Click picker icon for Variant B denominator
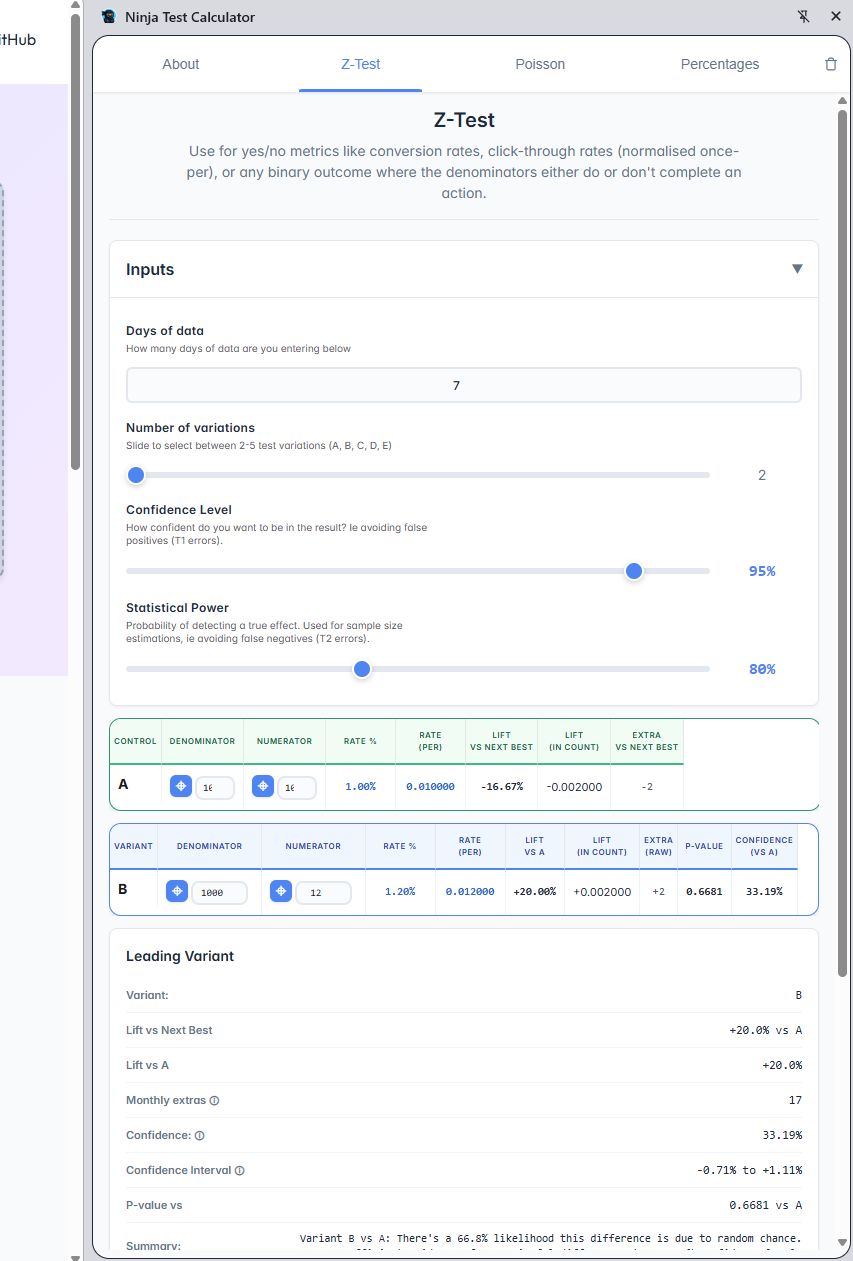 click(x=177, y=891)
